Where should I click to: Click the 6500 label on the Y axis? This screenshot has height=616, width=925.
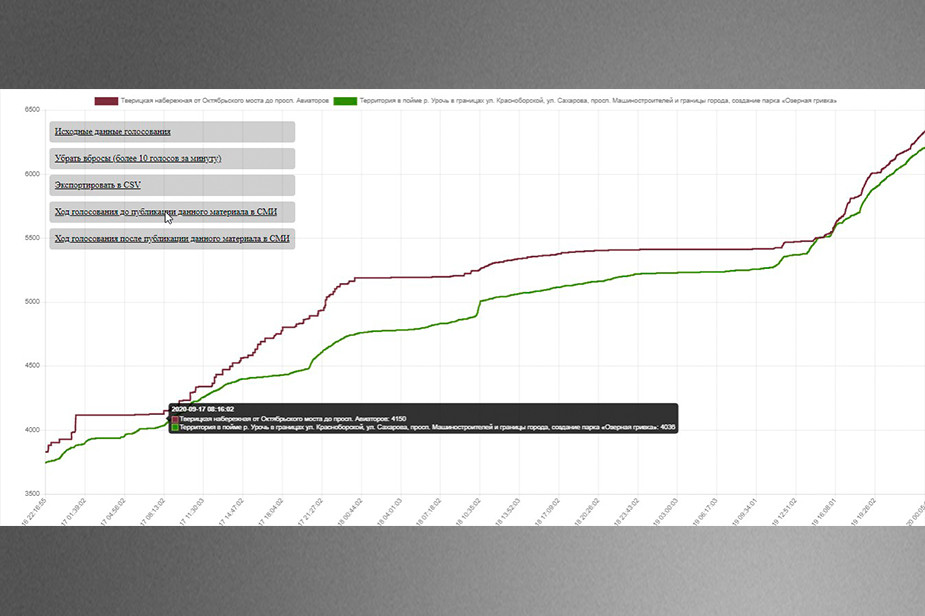(x=31, y=110)
